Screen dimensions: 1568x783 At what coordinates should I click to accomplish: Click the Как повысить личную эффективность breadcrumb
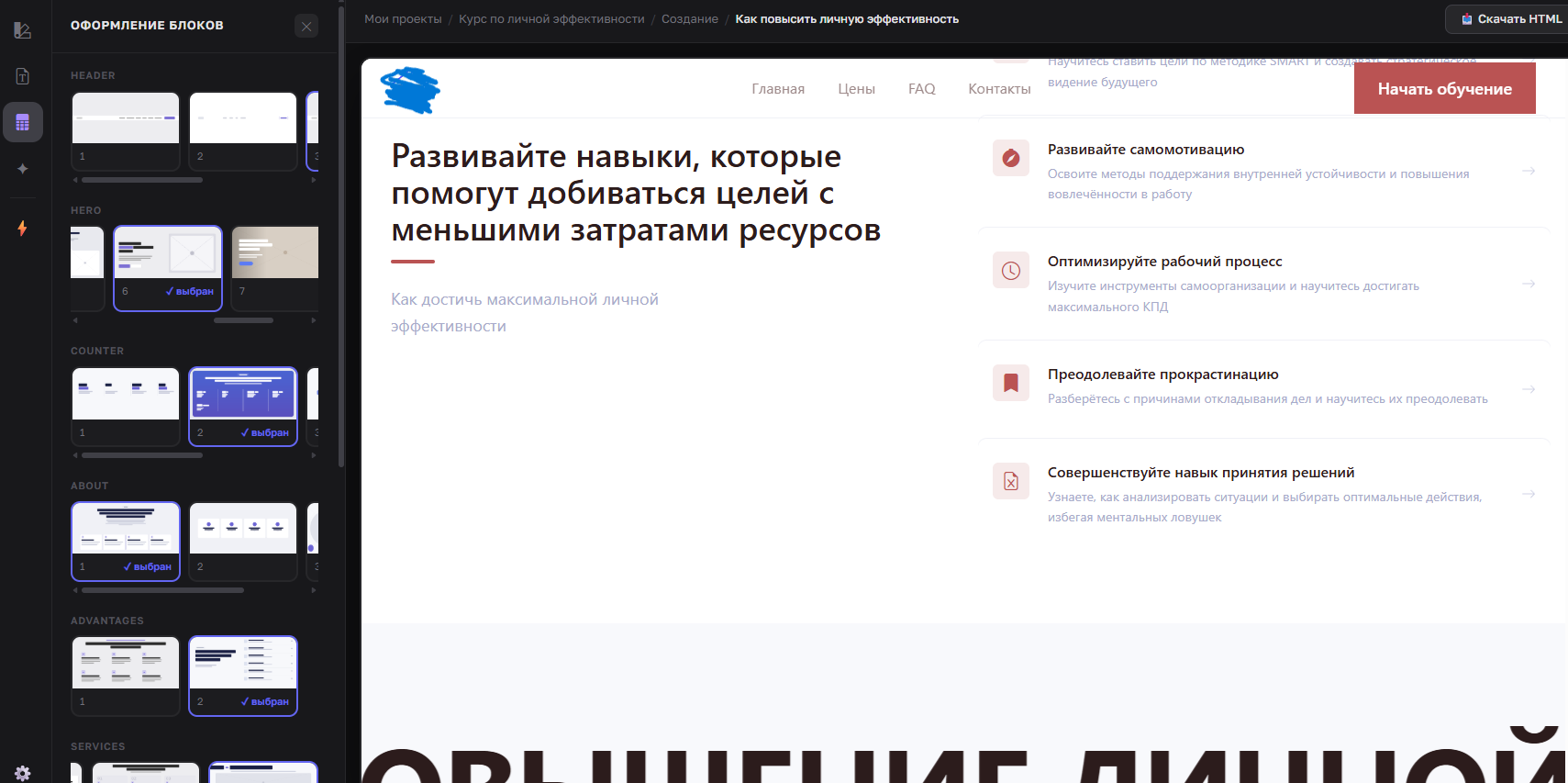click(847, 19)
